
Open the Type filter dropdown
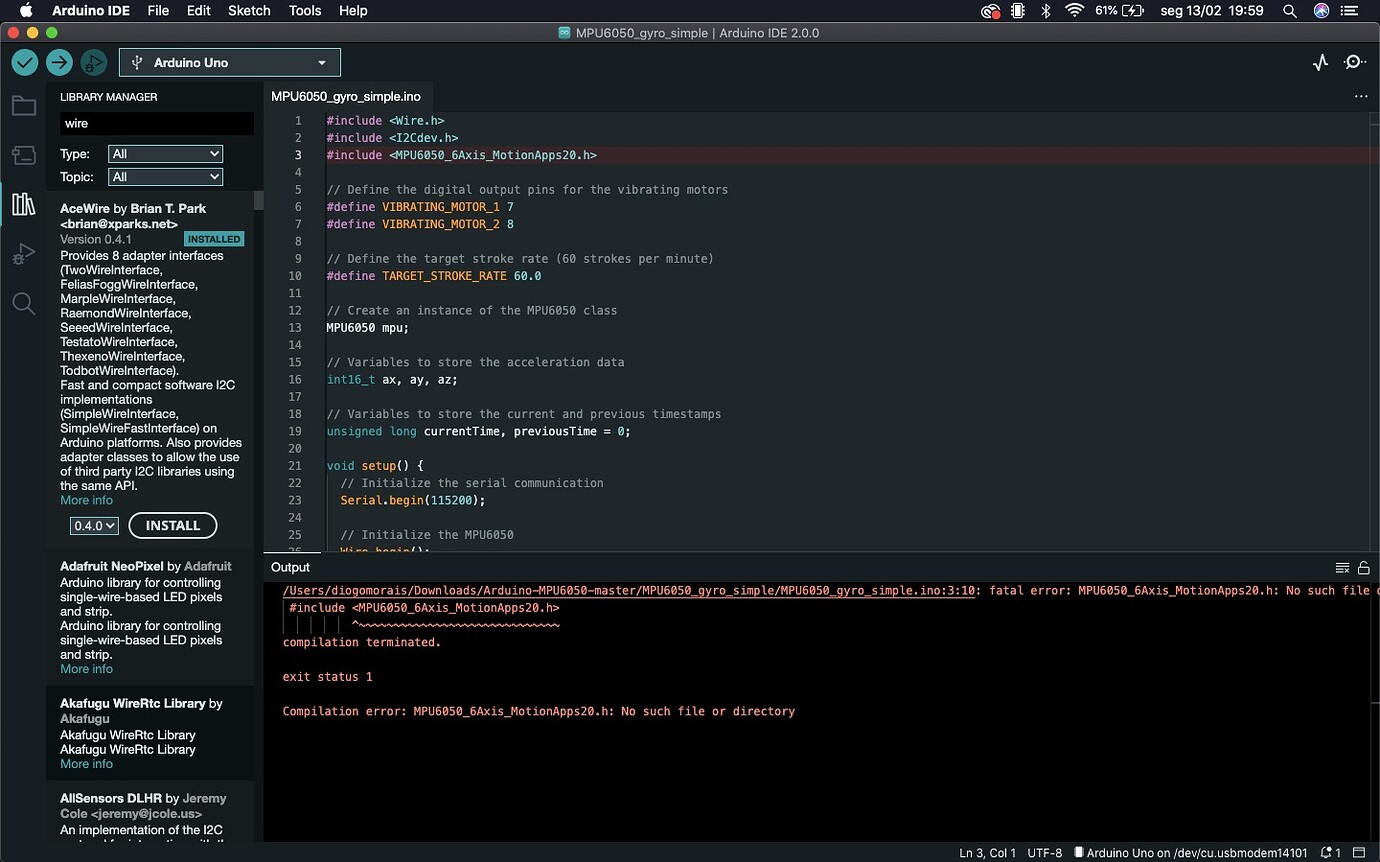click(x=165, y=154)
